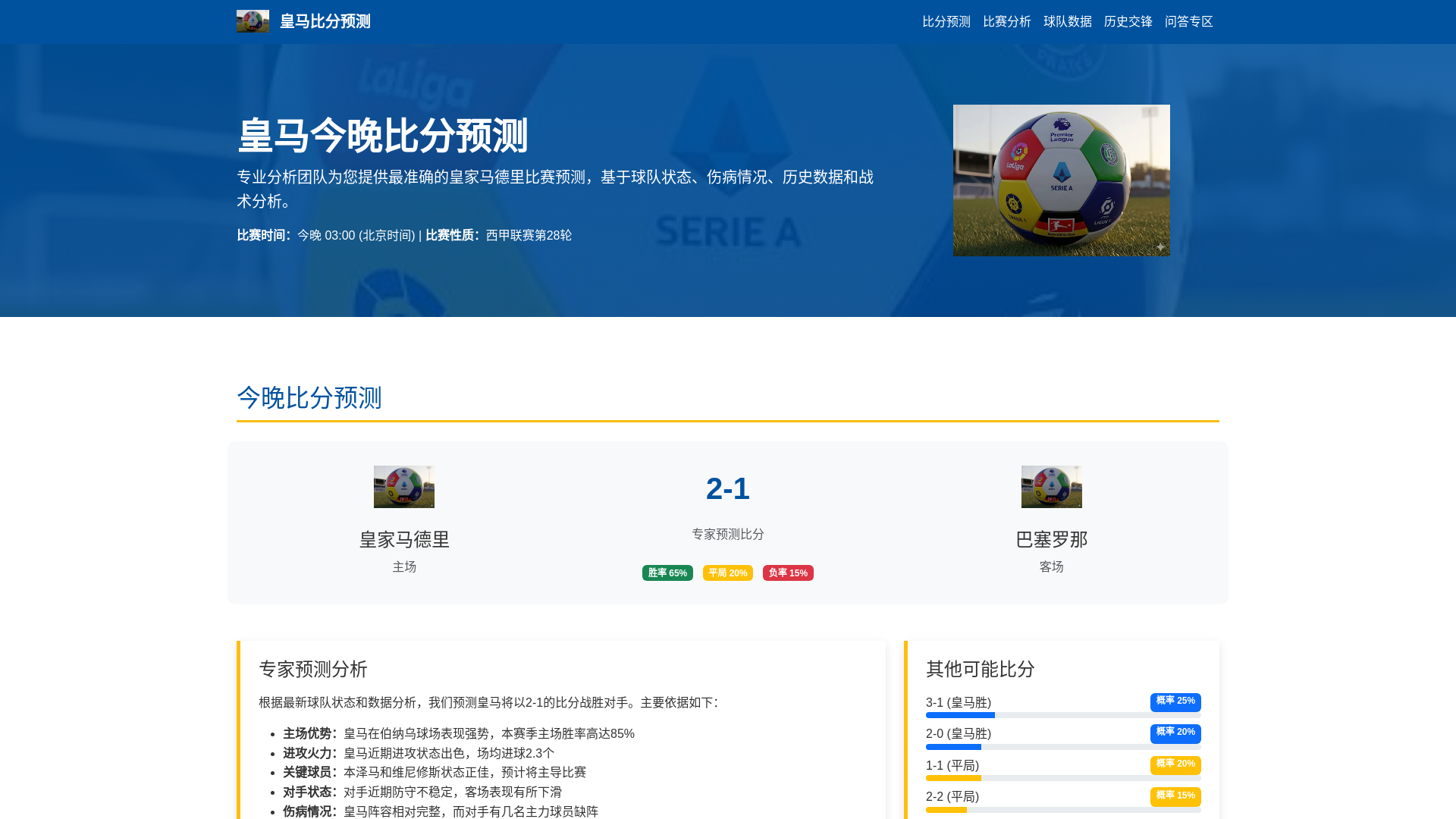Click the 客场 label under 巴塞罗那

1052,567
